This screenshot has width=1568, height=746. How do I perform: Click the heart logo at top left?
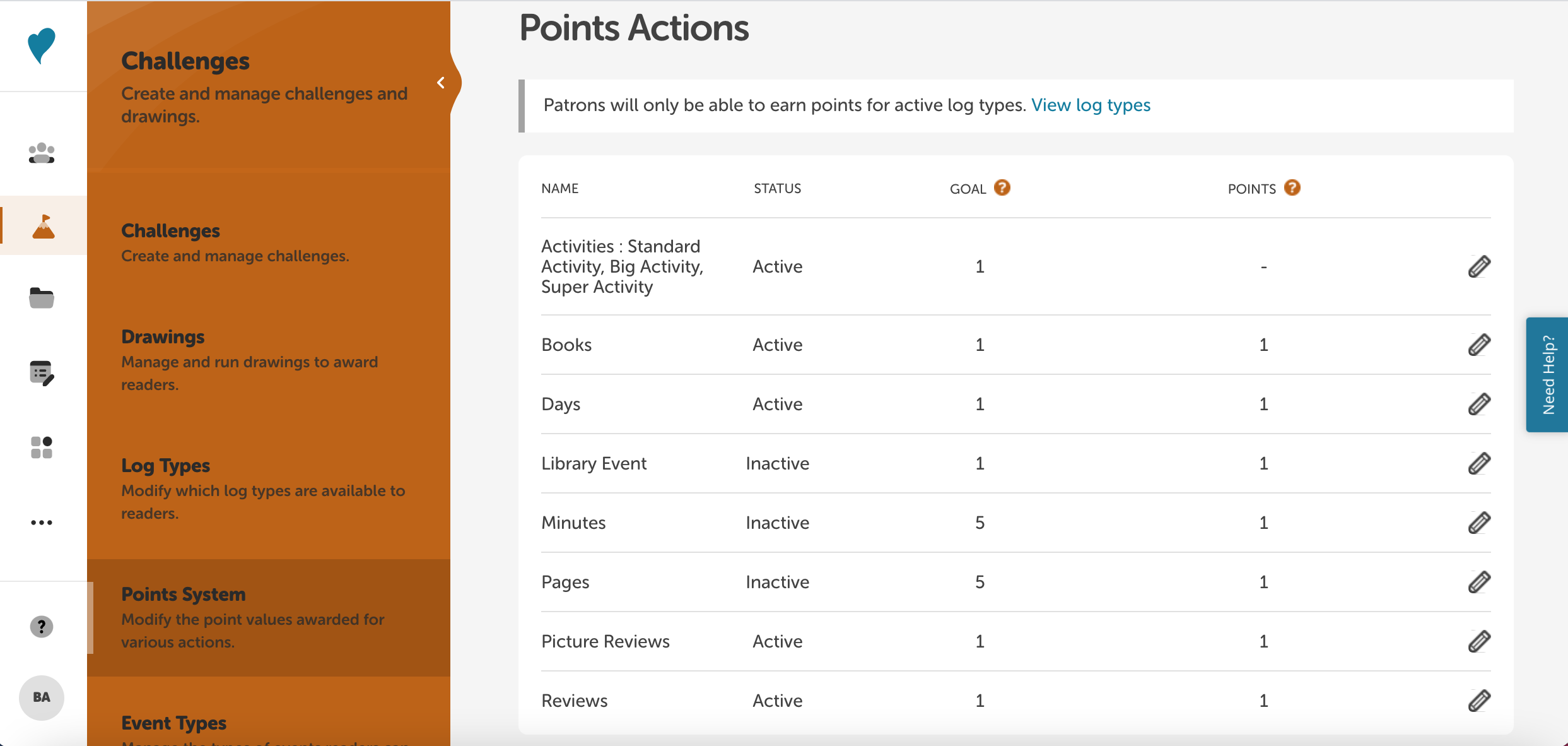pyautogui.click(x=42, y=44)
